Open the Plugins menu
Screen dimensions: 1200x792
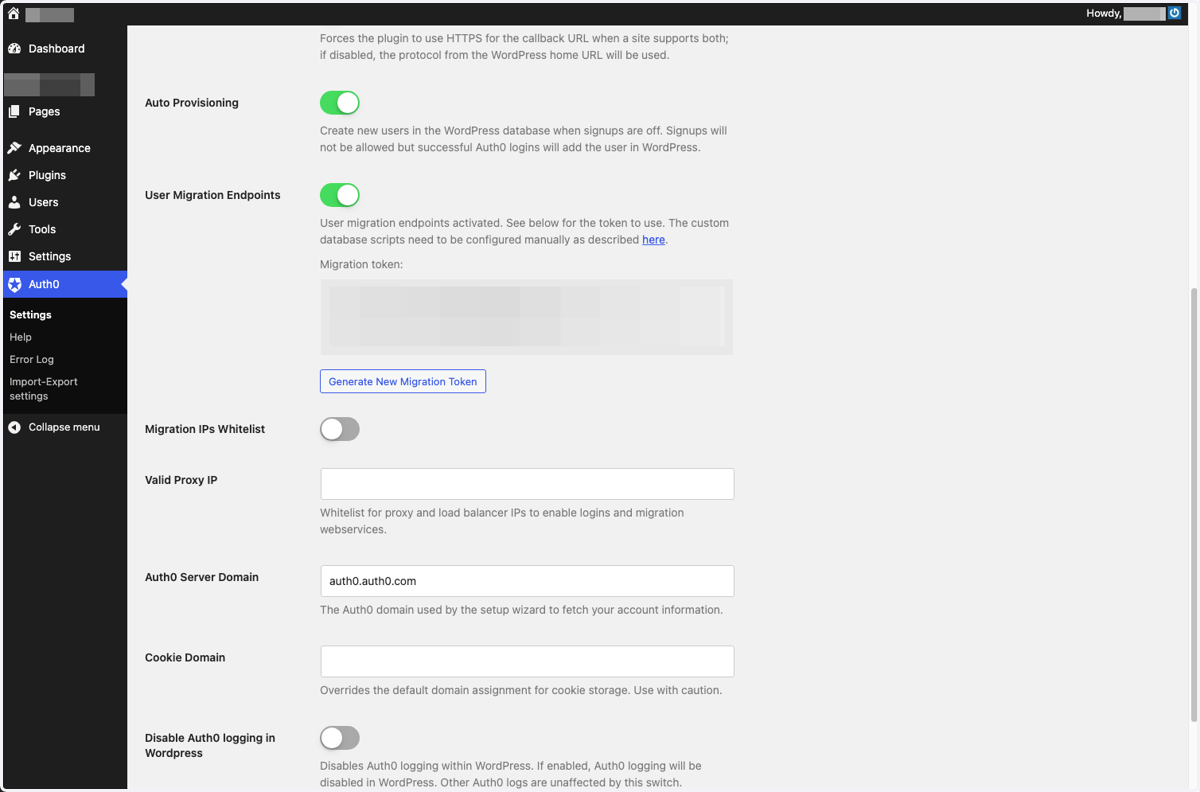coord(64,175)
